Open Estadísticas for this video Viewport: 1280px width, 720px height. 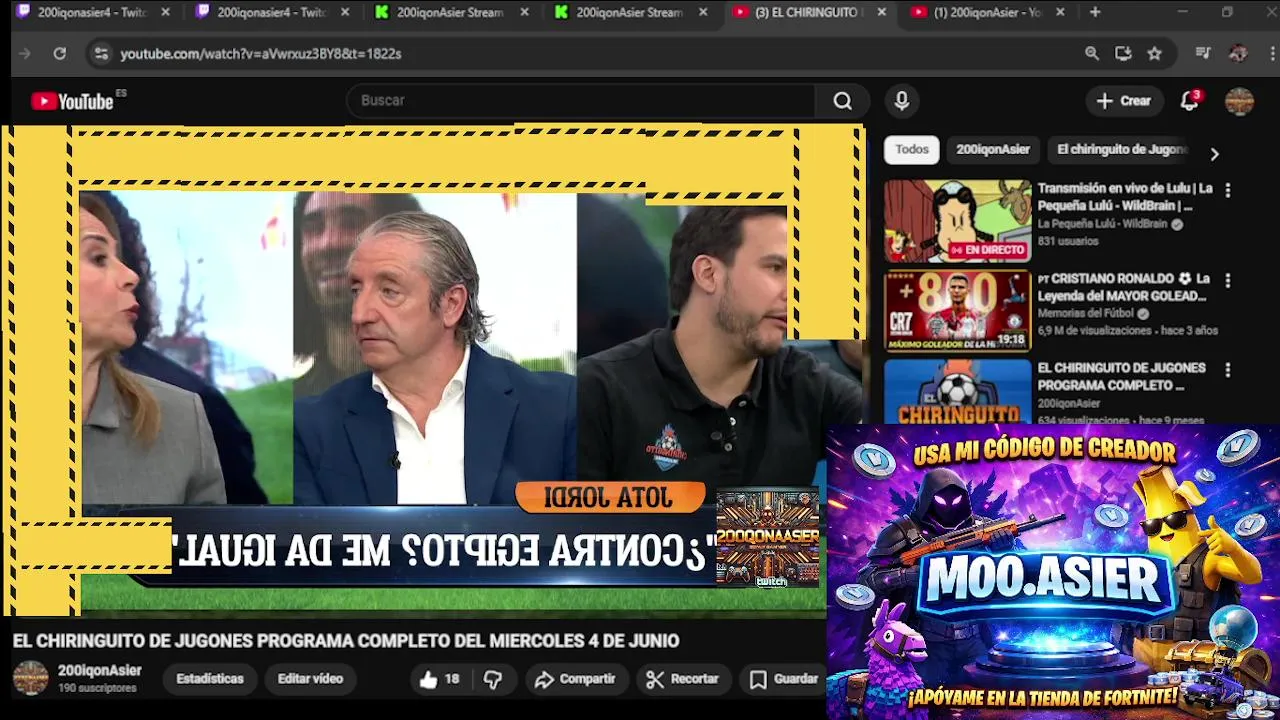pyautogui.click(x=210, y=679)
